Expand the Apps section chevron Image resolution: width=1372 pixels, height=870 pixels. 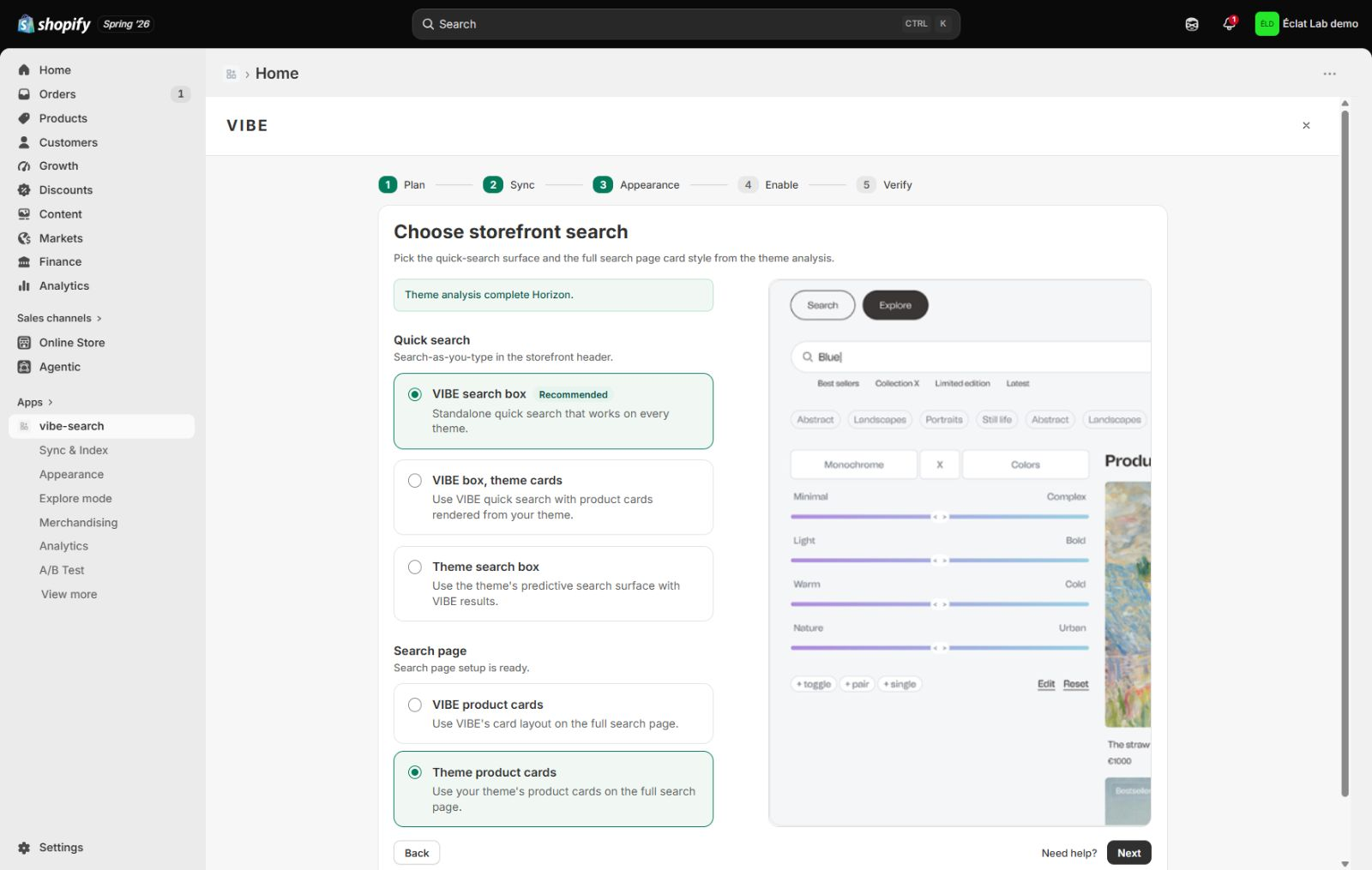51,402
